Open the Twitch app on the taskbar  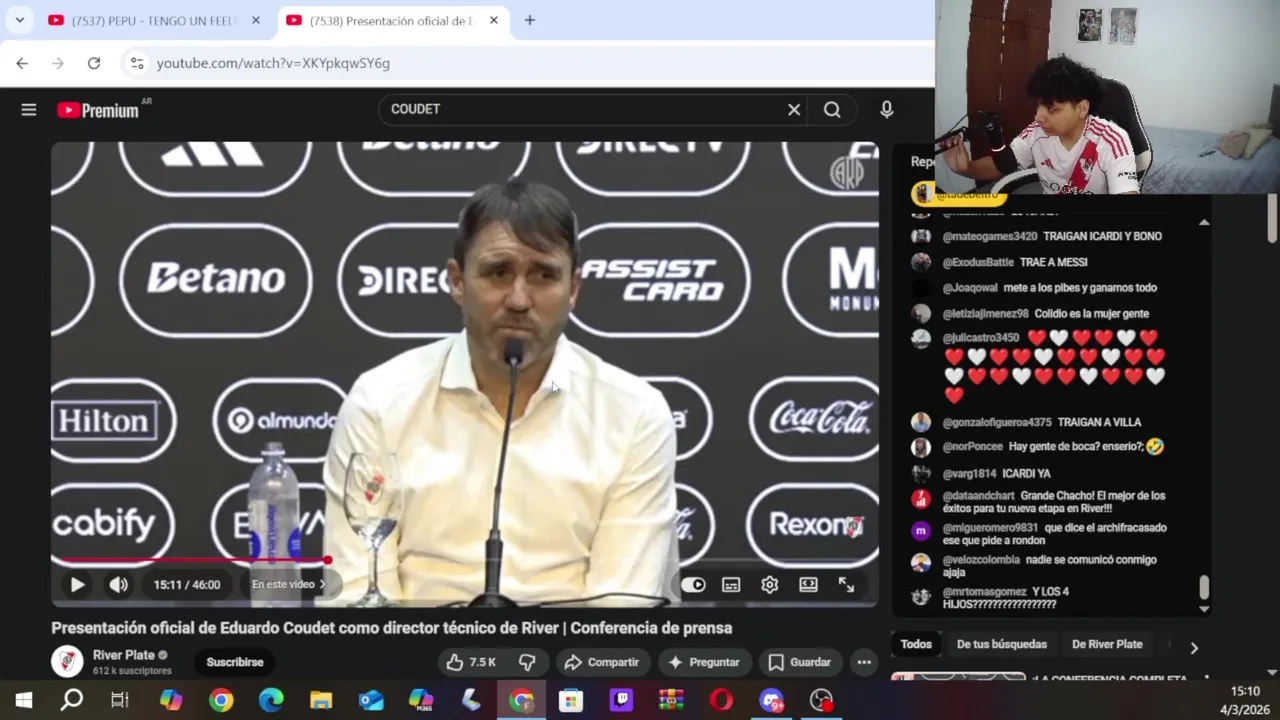click(621, 700)
